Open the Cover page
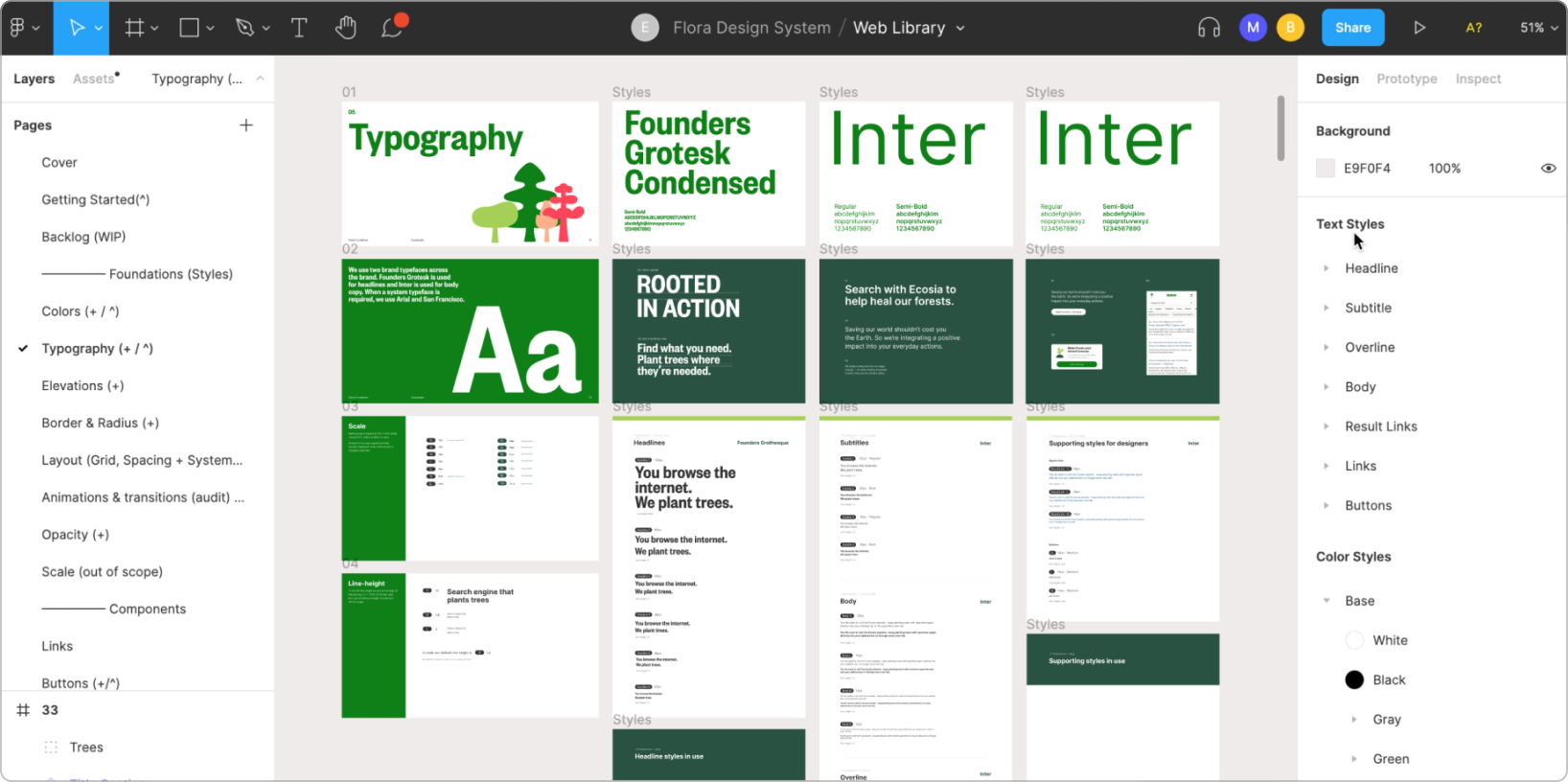Screen dimensions: 1568x782 pos(59,163)
